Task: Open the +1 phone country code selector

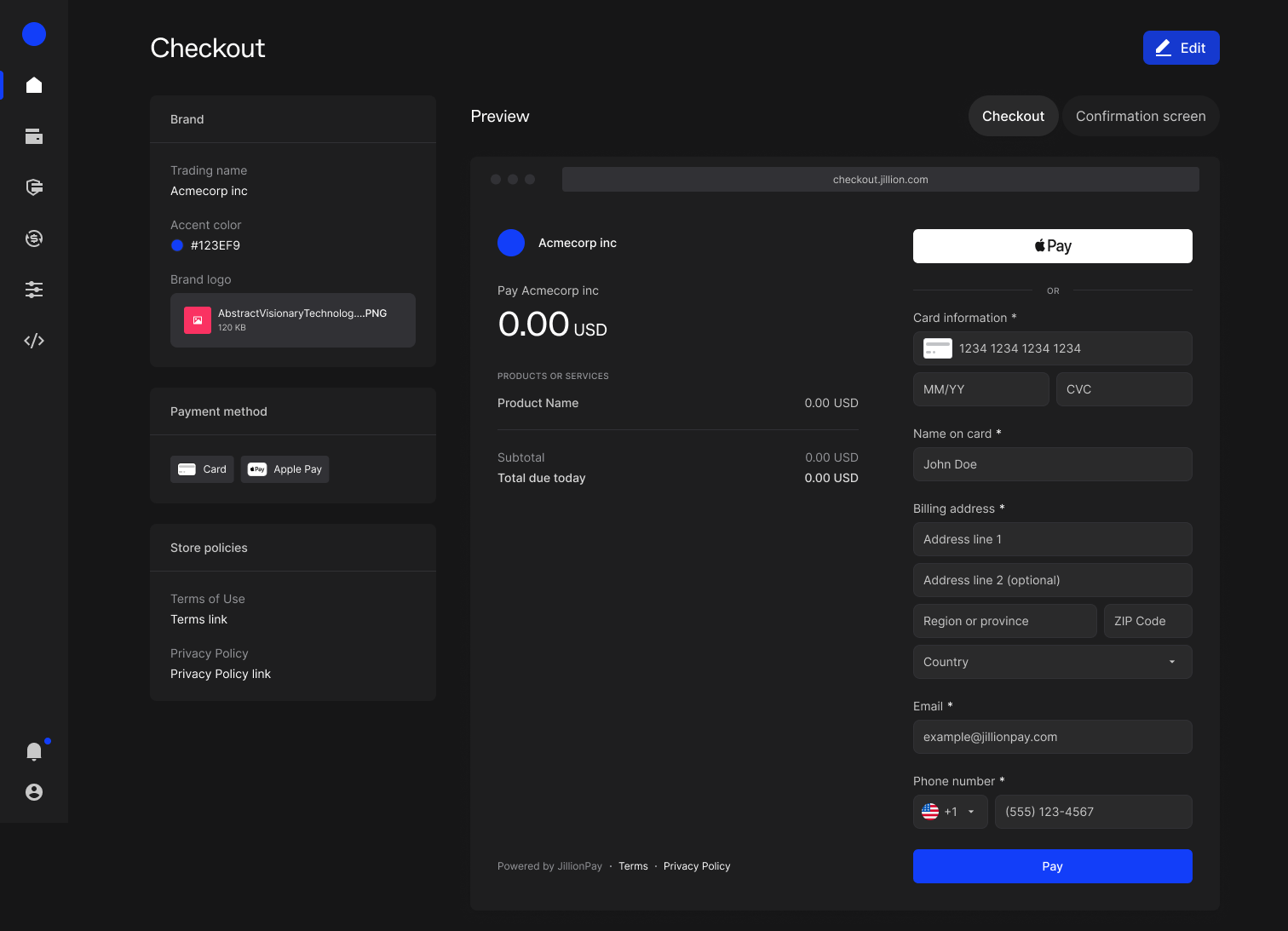Action: tap(950, 812)
